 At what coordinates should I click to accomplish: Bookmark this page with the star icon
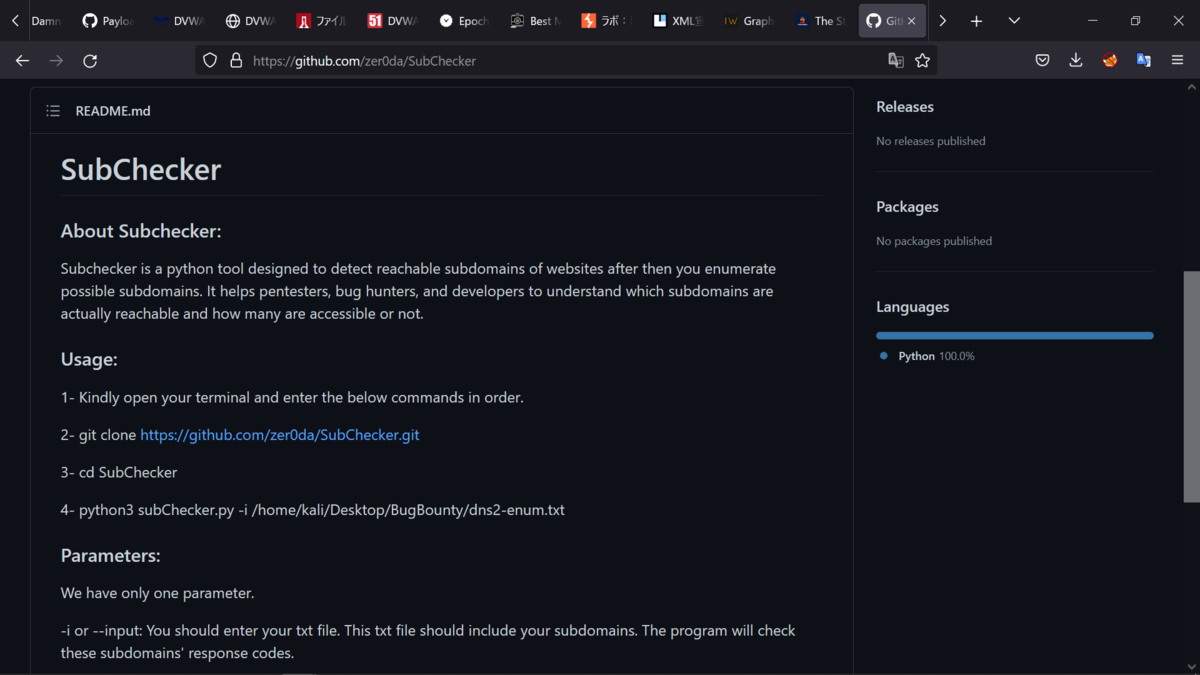click(922, 61)
